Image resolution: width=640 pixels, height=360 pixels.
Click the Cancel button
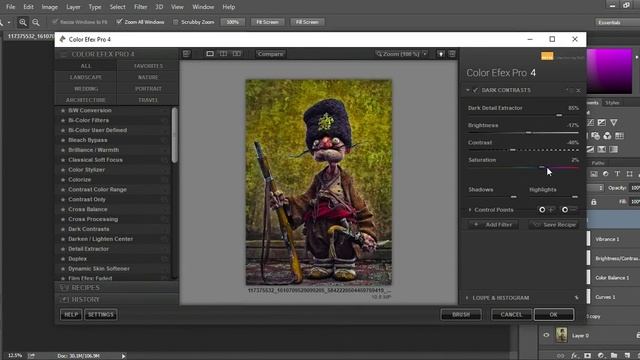511,315
